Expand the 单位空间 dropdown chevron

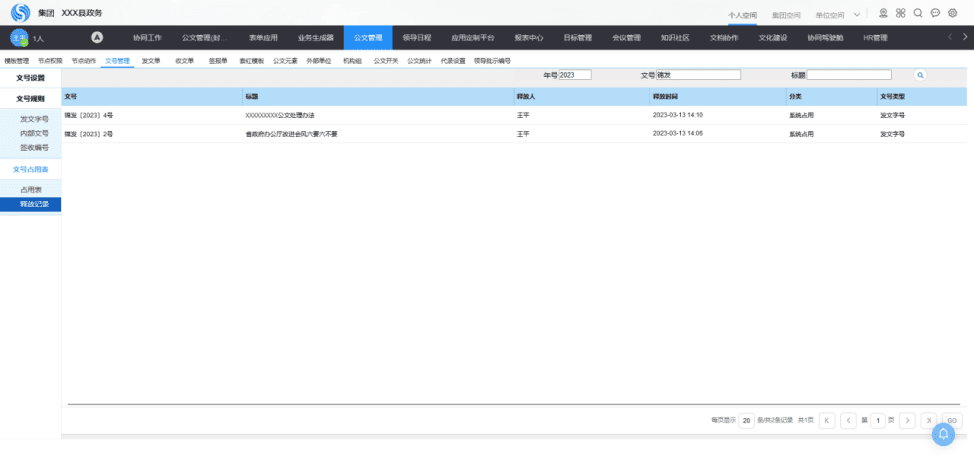(x=857, y=14)
